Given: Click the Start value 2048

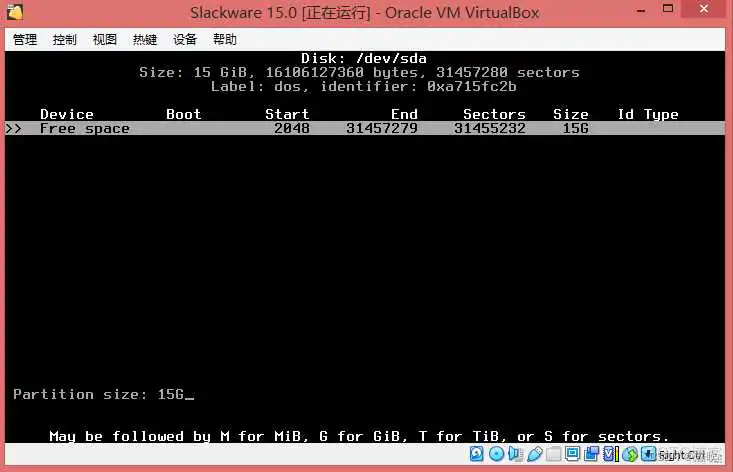Looking at the screenshot, I should [292, 129].
